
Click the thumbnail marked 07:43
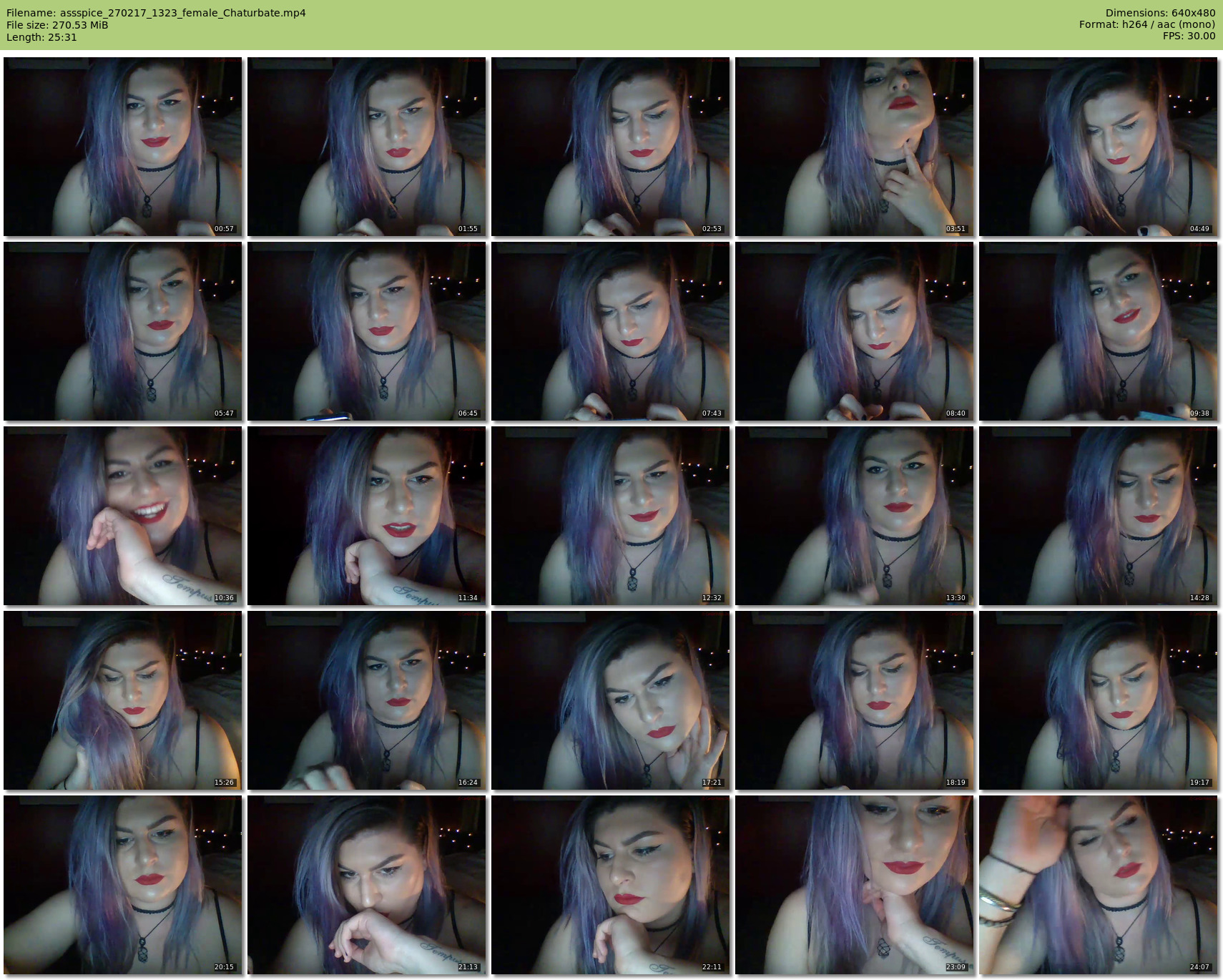click(611, 331)
